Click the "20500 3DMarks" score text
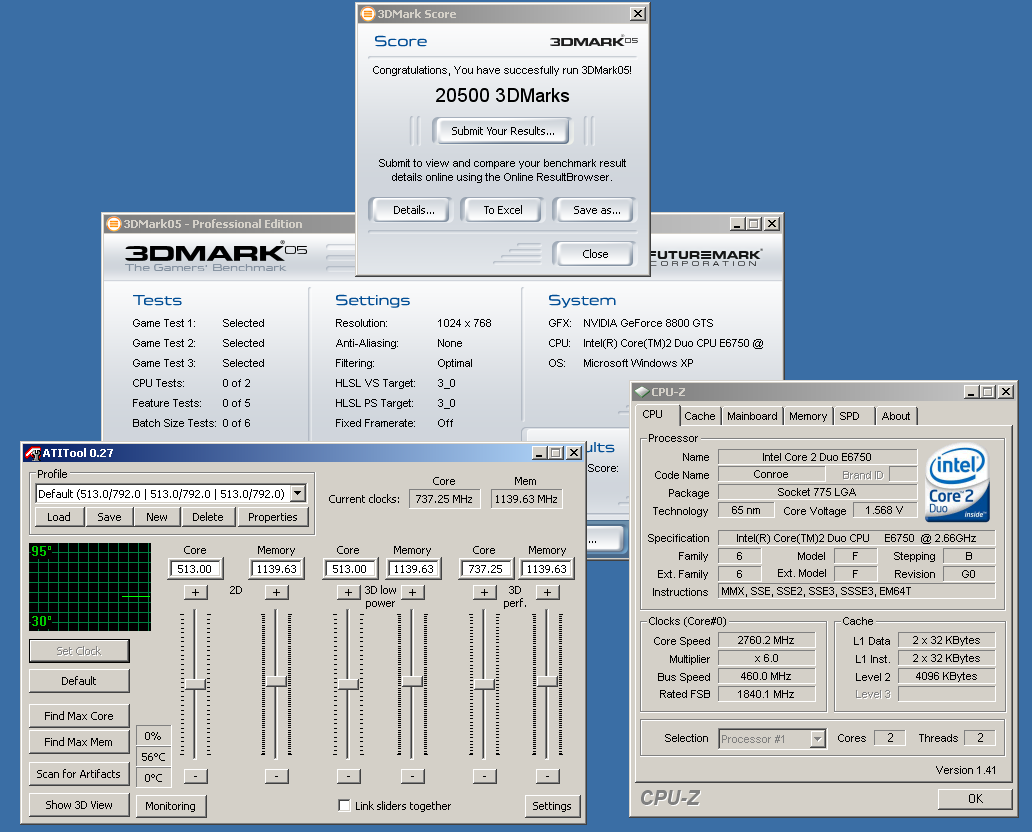 point(502,95)
